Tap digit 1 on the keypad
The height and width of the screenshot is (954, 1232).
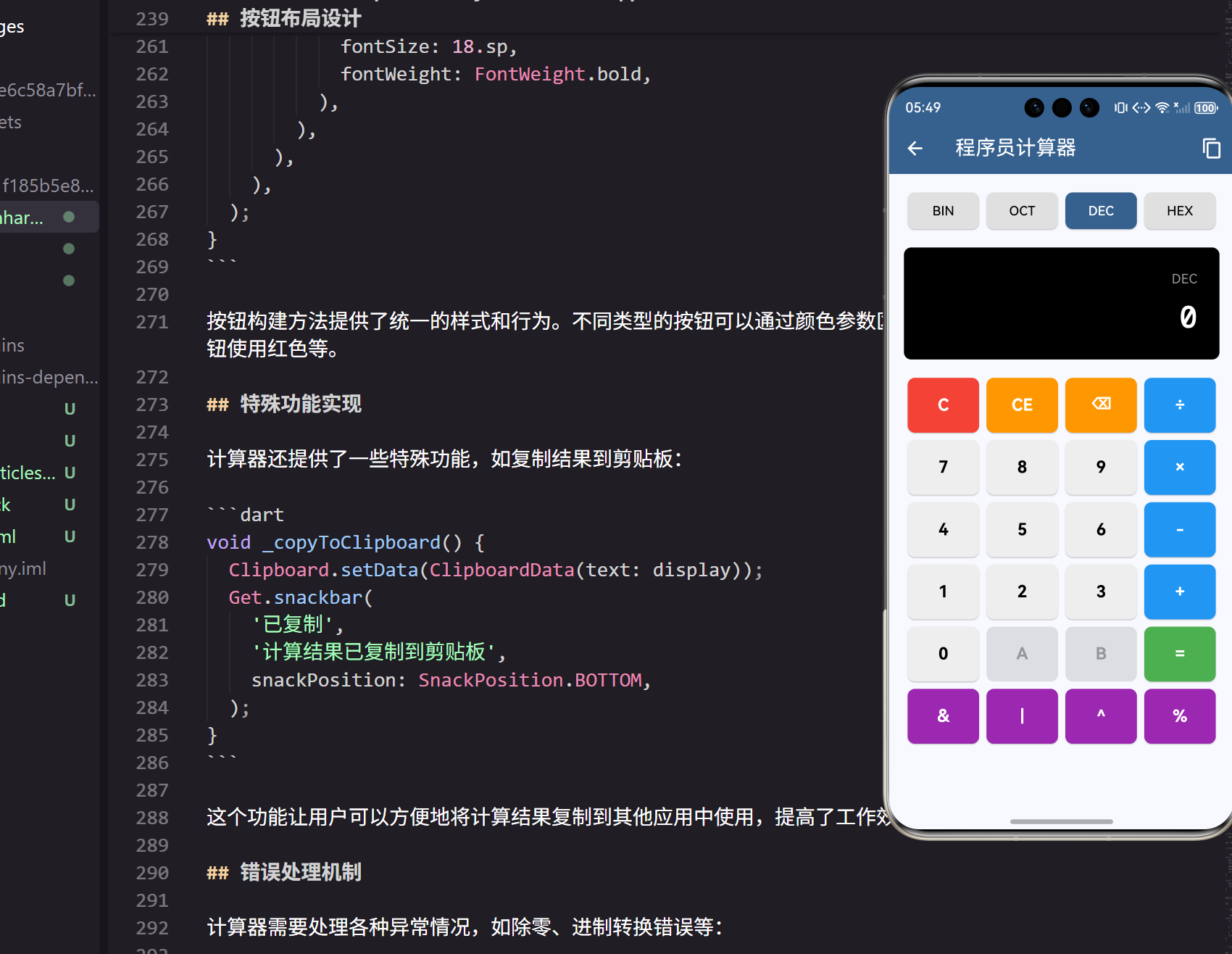943,592
